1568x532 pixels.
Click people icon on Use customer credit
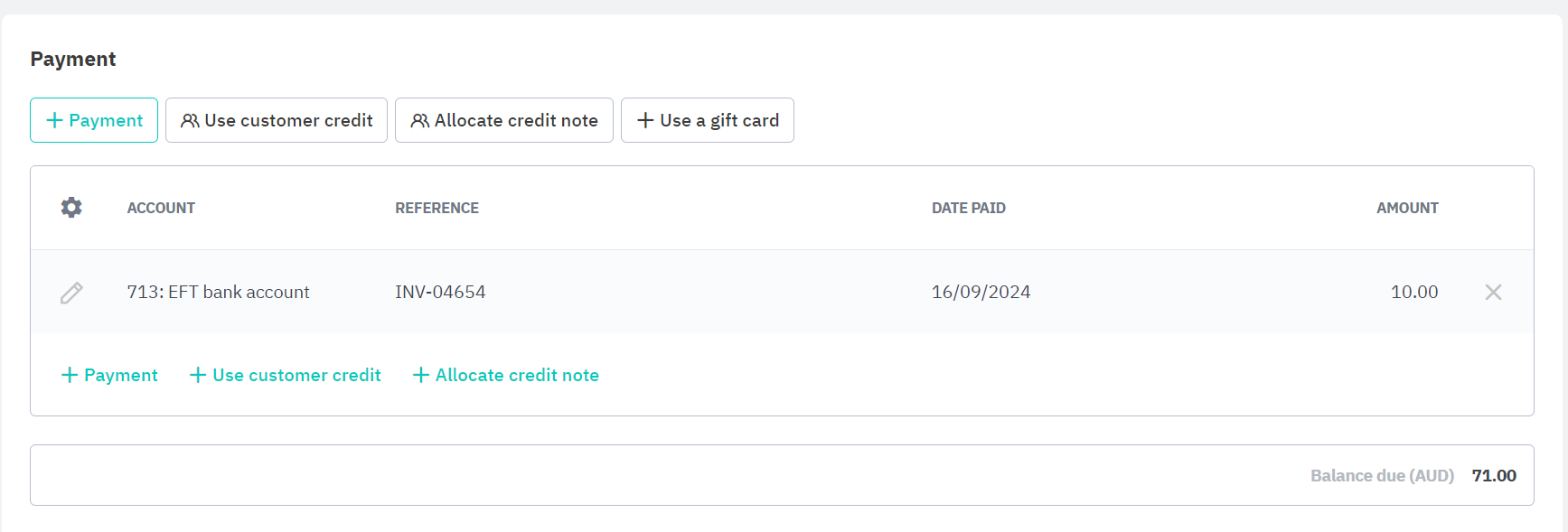[190, 120]
